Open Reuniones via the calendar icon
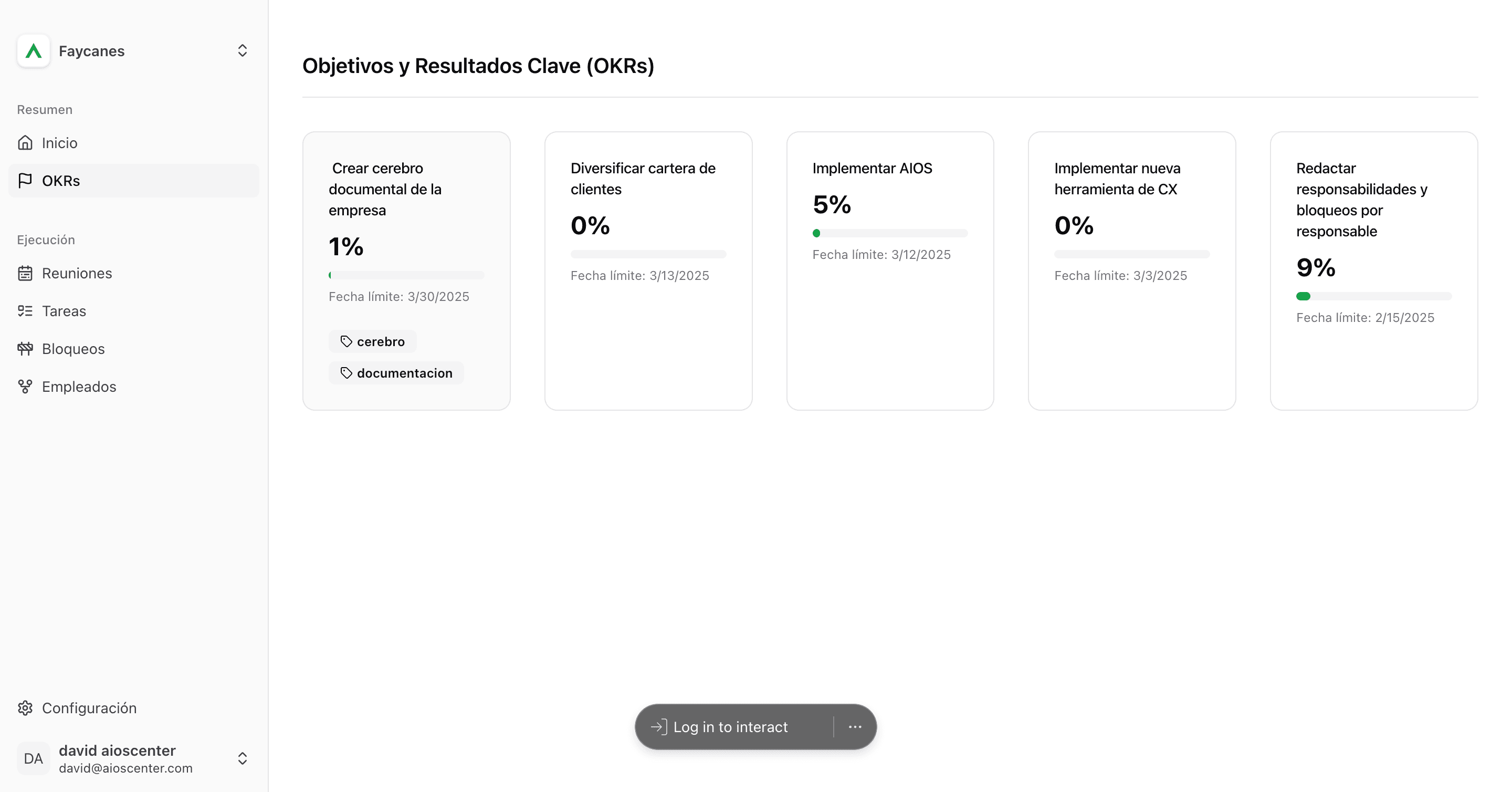This screenshot has width=1512, height=792. [25, 273]
